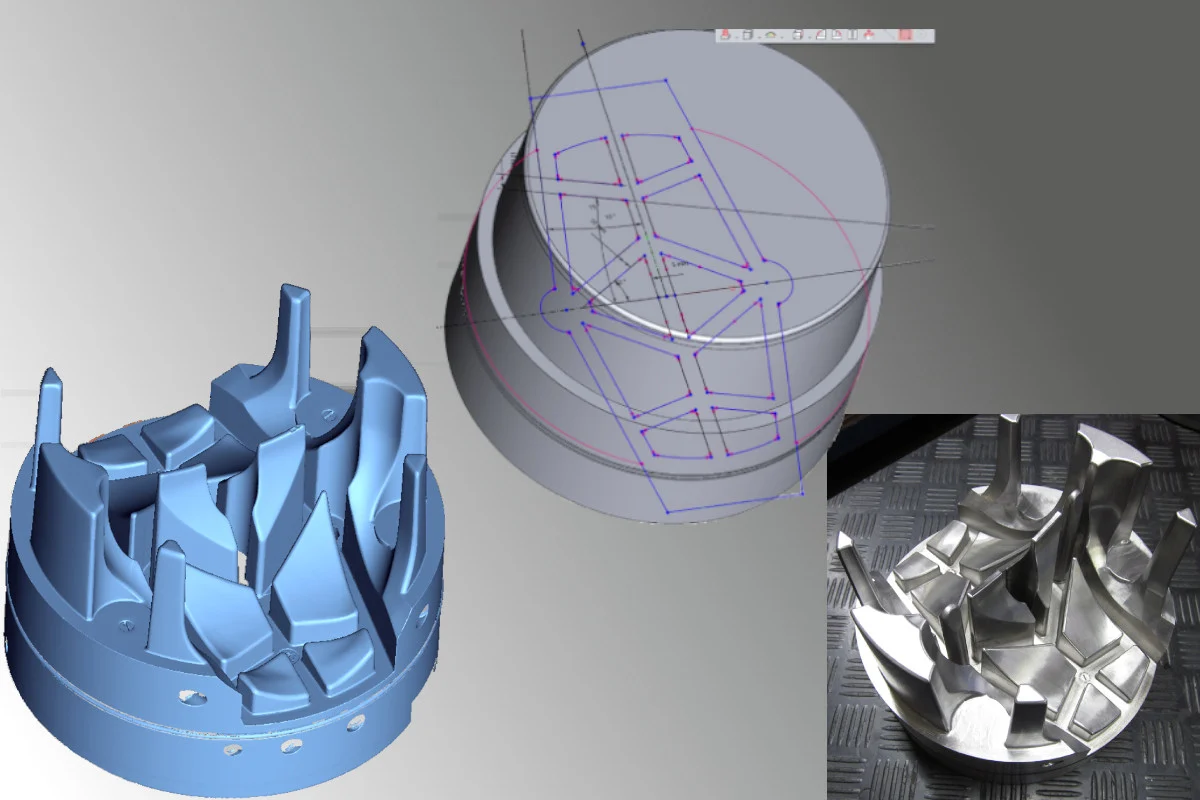The width and height of the screenshot is (1200, 800).
Task: Select the plain gray cube toolbar icon
Action: pyautogui.click(x=748, y=35)
